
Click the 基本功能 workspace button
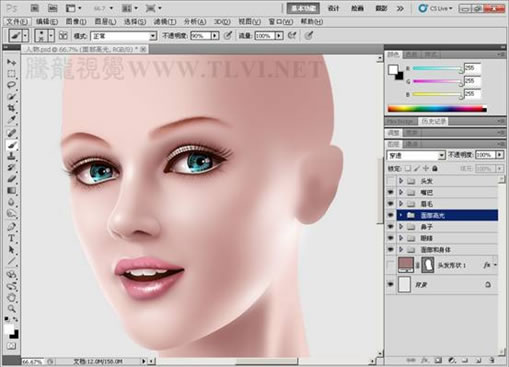[303, 8]
